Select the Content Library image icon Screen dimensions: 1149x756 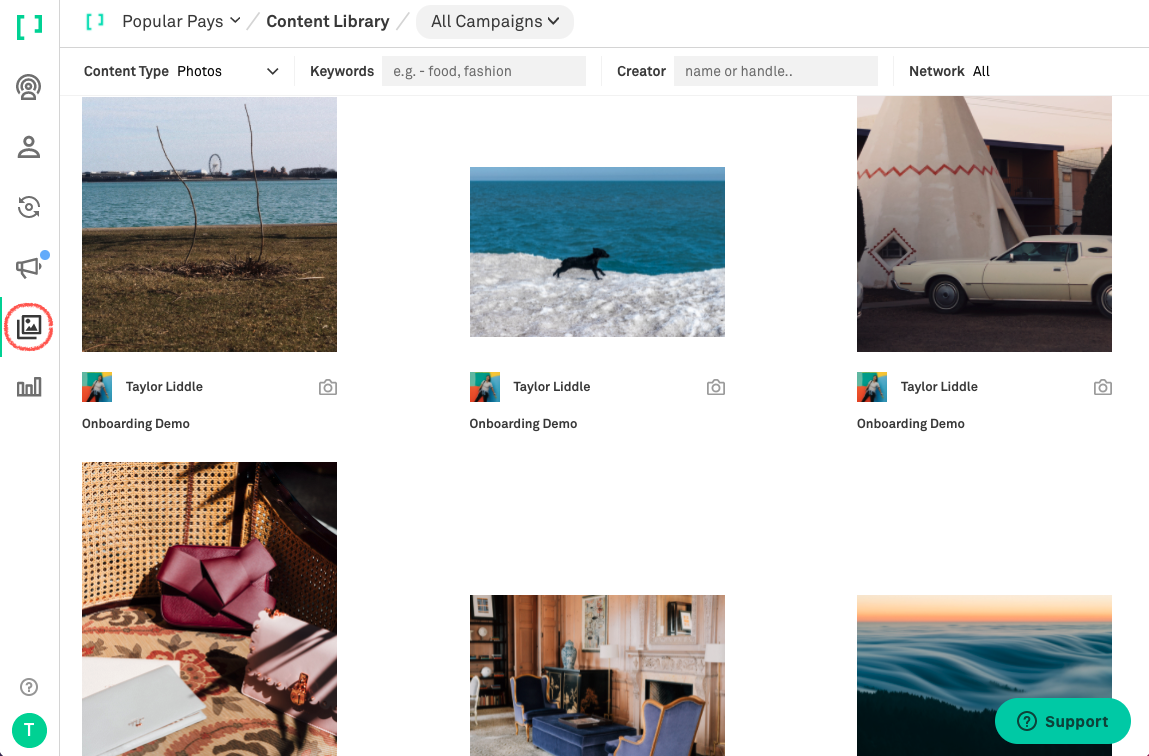pos(29,327)
